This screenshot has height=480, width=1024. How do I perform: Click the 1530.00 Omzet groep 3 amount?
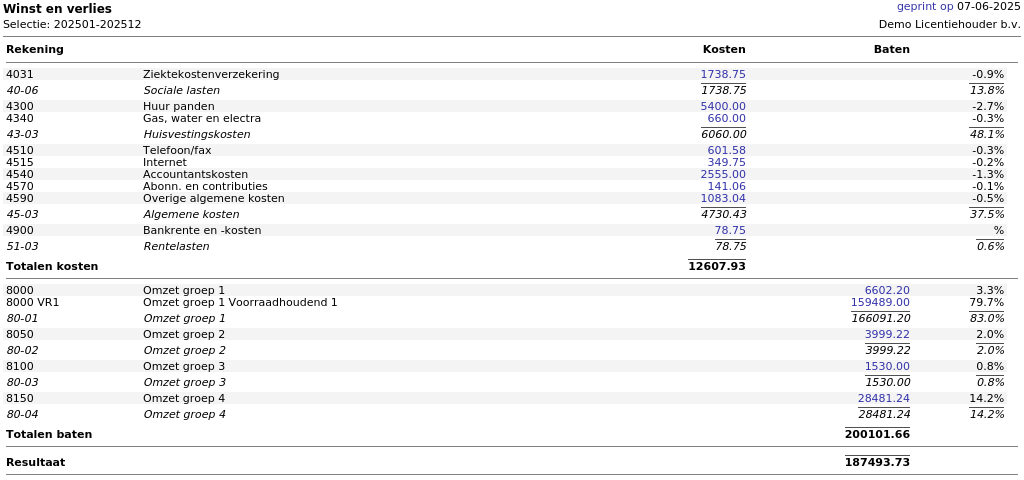pos(887,366)
